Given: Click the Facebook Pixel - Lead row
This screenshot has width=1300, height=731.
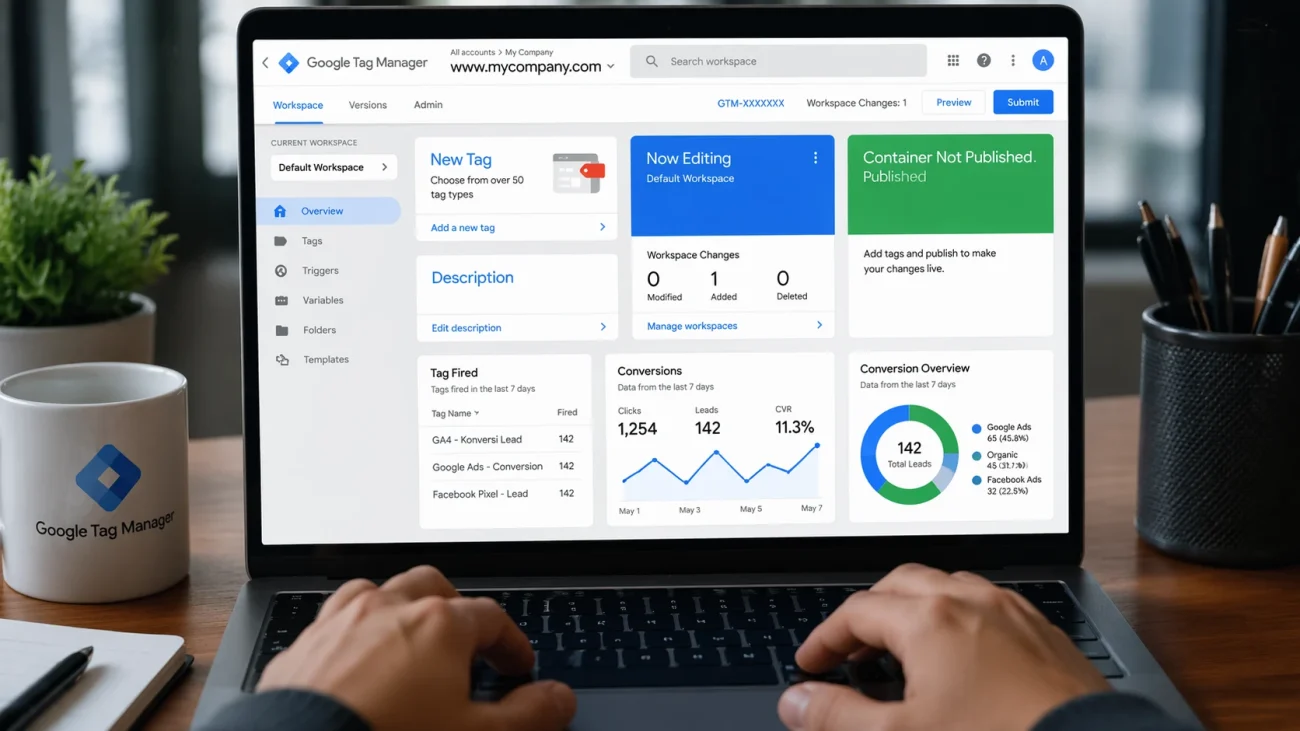Looking at the screenshot, I should (x=504, y=494).
